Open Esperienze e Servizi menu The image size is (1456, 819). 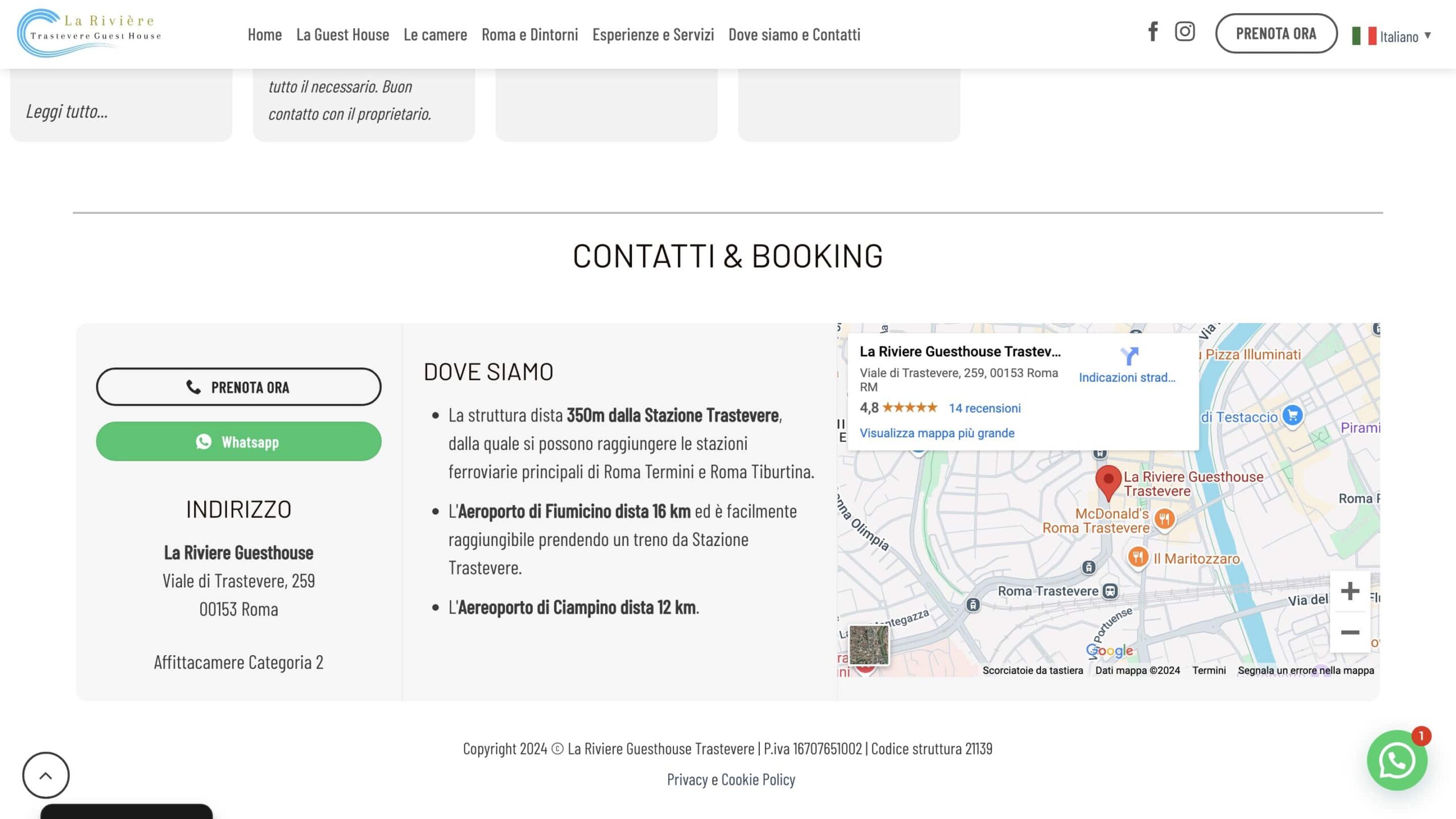[x=653, y=35]
